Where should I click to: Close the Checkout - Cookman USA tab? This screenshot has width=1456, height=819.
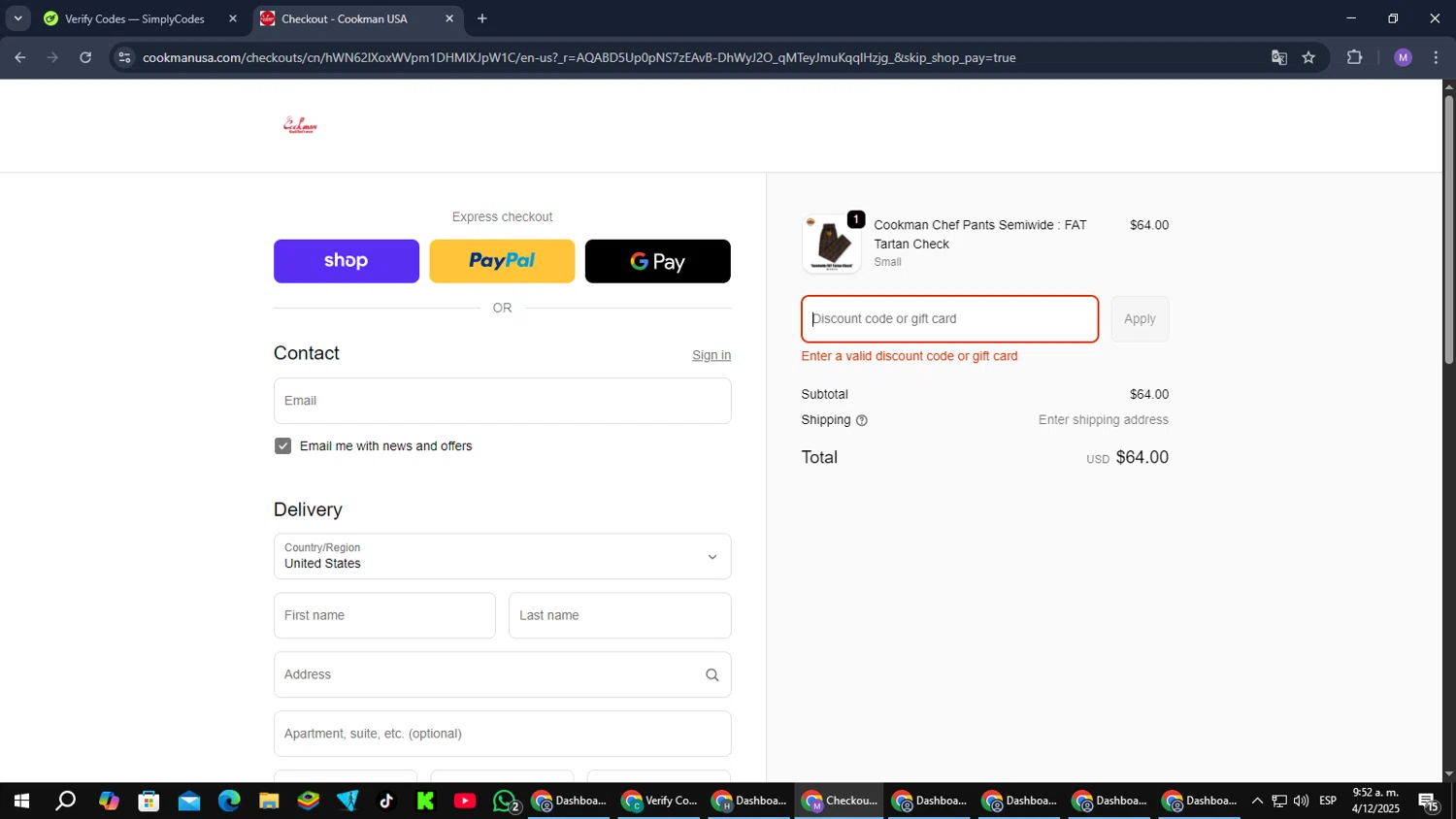tap(449, 18)
